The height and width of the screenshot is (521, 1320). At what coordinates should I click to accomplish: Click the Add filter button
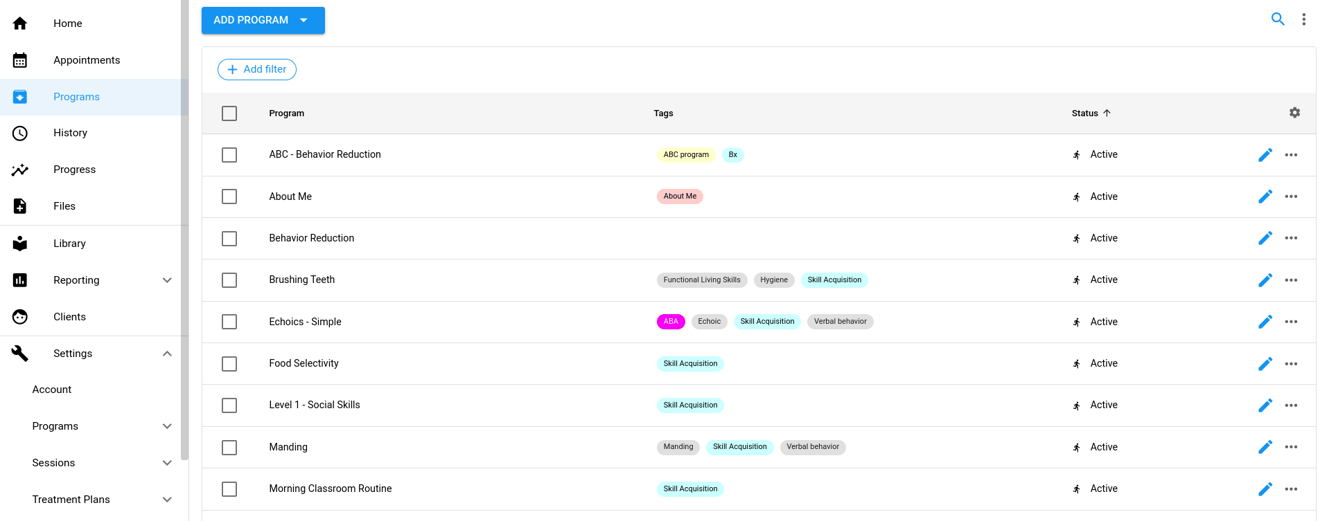[x=257, y=69]
